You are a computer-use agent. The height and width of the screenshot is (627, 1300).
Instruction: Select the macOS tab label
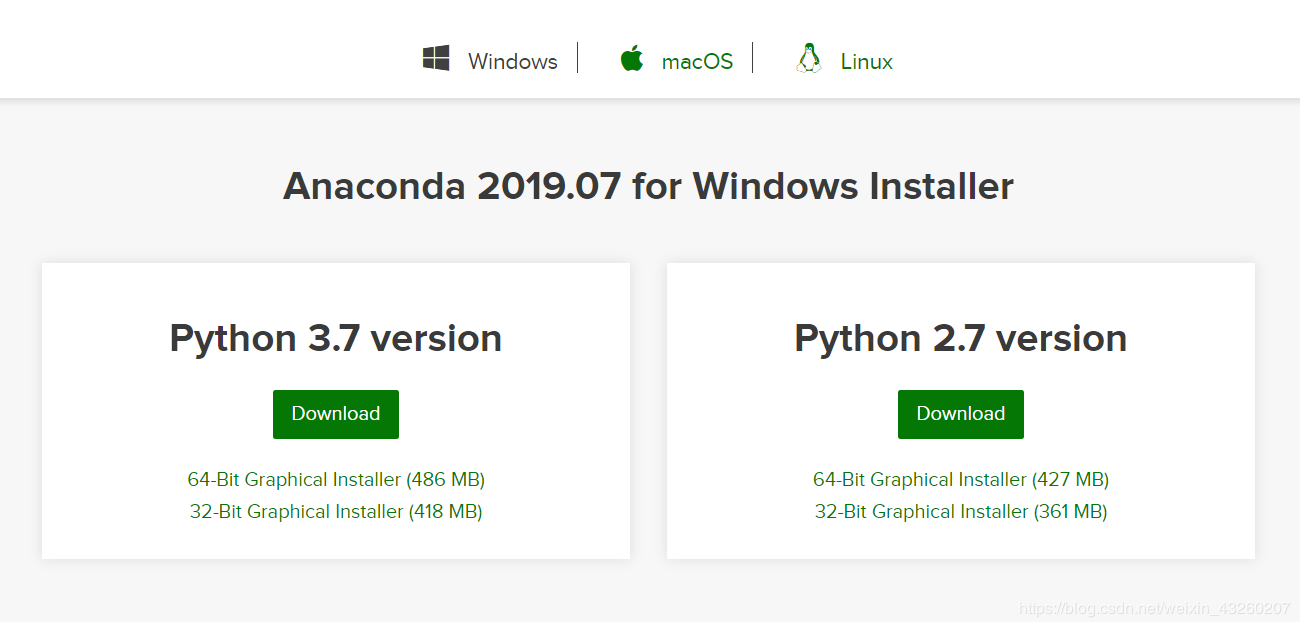coord(697,62)
